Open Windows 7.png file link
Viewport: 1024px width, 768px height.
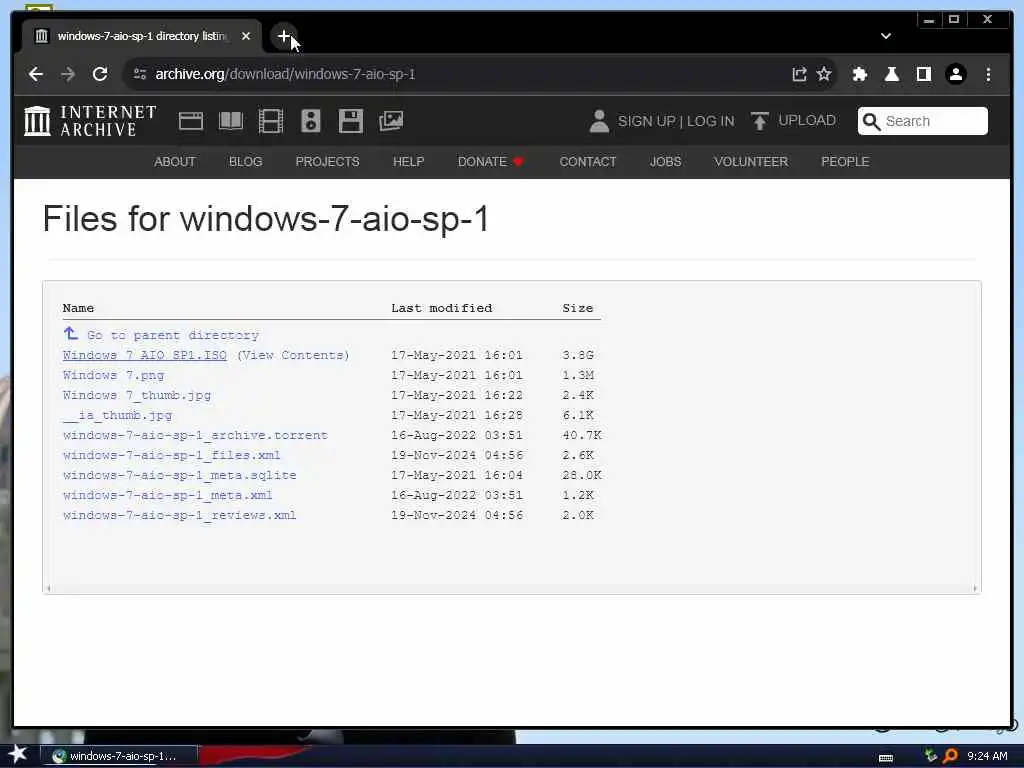(x=114, y=375)
